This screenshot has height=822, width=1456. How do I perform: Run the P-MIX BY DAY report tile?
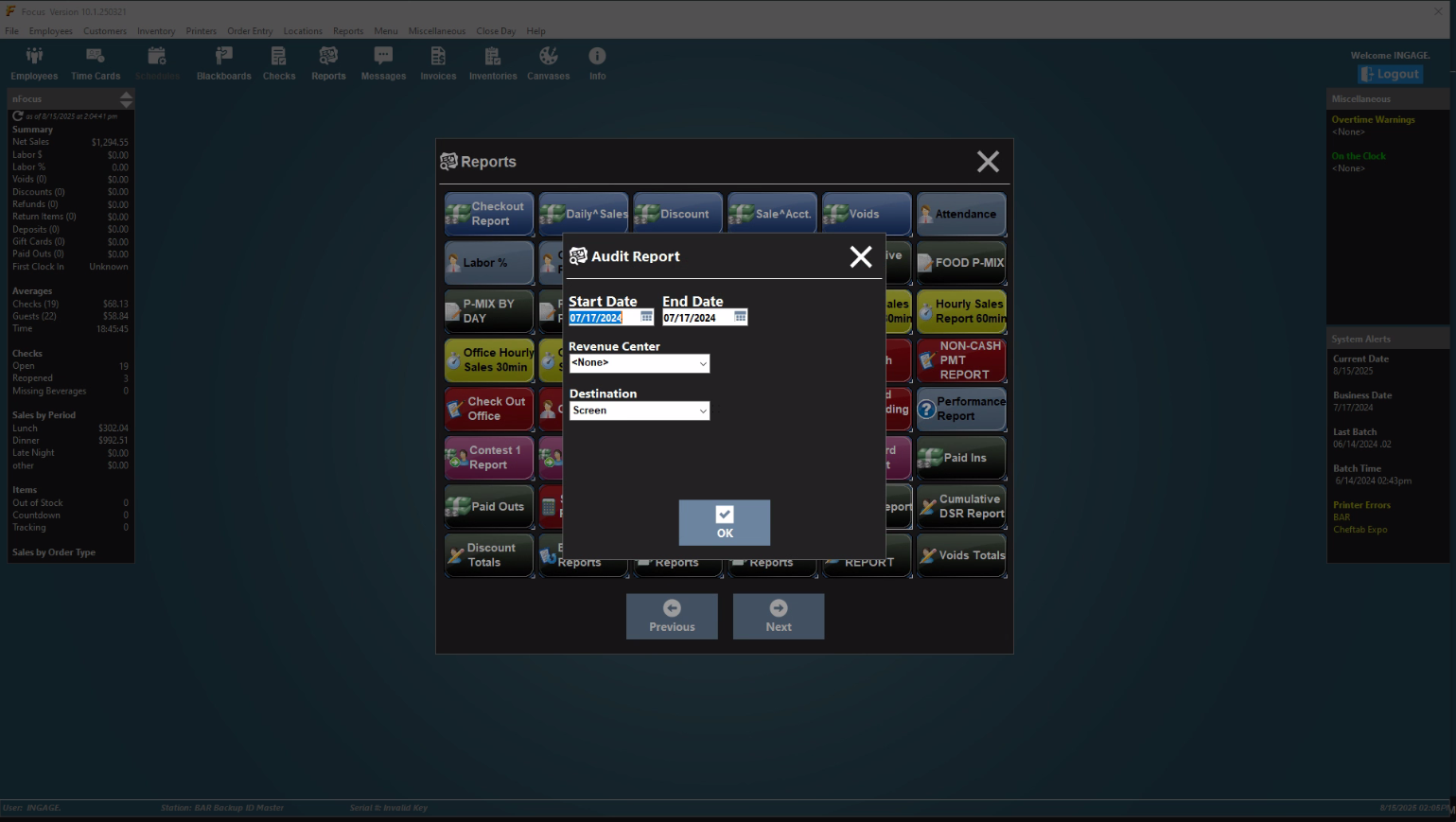click(x=489, y=311)
